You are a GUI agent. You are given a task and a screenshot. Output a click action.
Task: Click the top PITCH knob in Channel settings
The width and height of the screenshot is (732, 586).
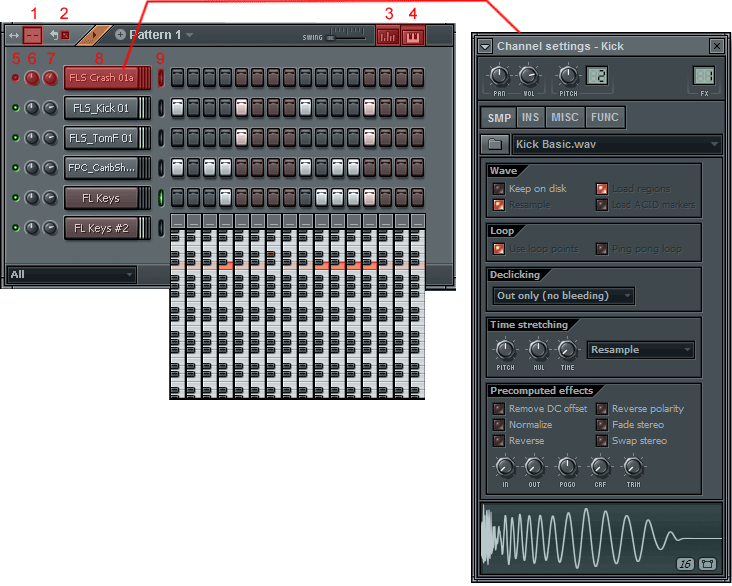click(568, 76)
